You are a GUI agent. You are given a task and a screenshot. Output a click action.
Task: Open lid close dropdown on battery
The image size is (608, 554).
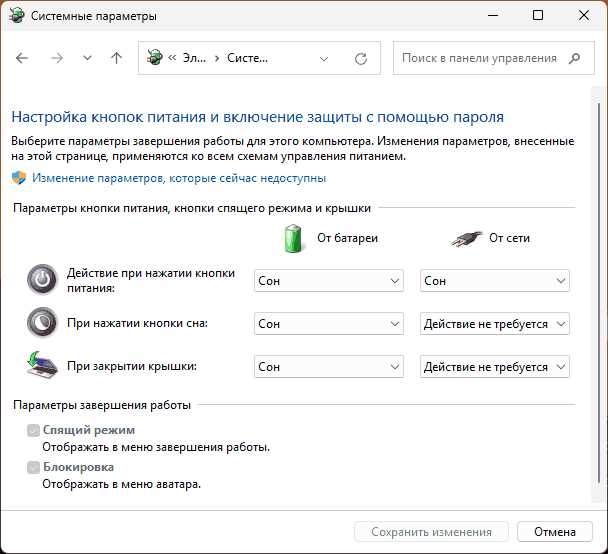[329, 367]
